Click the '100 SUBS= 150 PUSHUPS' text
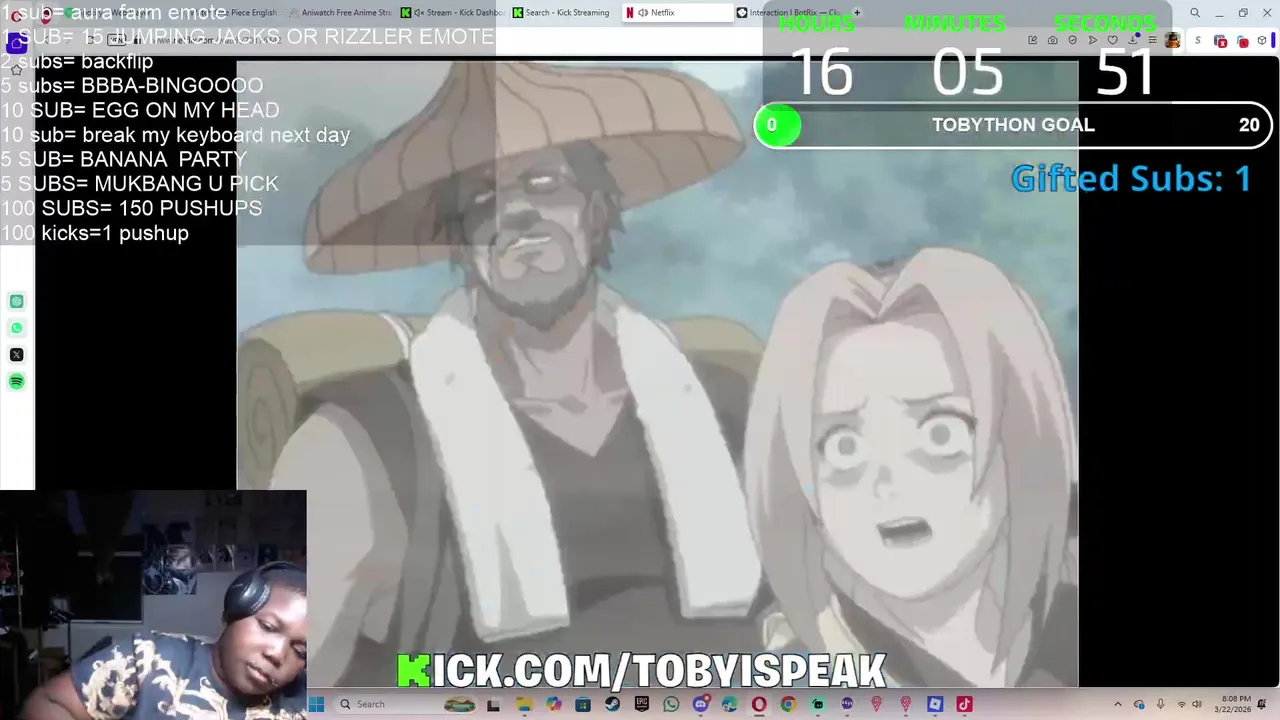Image resolution: width=1280 pixels, height=720 pixels. [x=131, y=208]
